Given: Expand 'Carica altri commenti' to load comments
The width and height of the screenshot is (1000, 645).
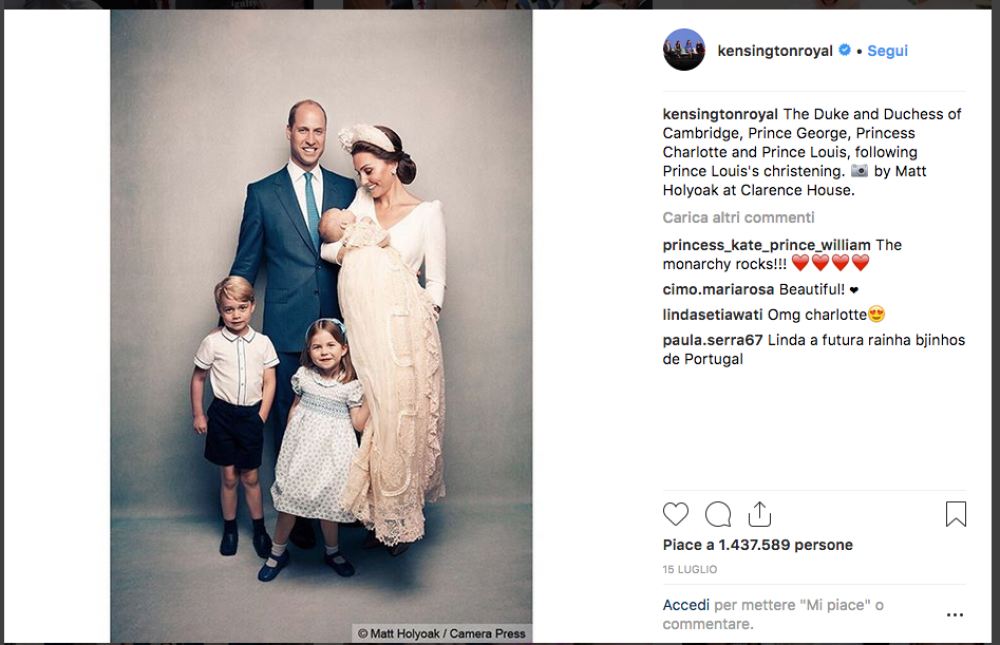Looking at the screenshot, I should 738,217.
